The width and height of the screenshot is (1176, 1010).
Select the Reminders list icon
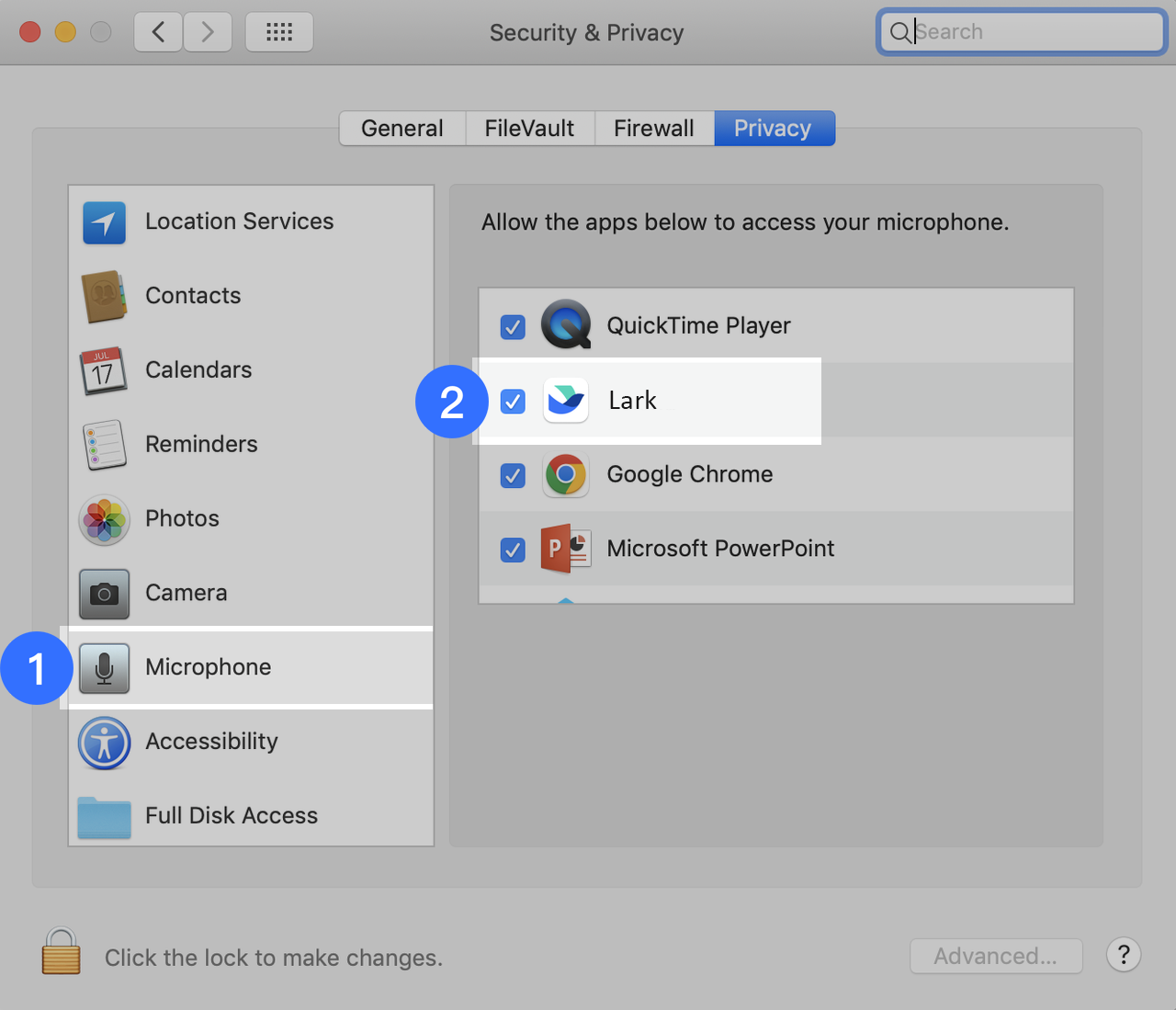(104, 445)
